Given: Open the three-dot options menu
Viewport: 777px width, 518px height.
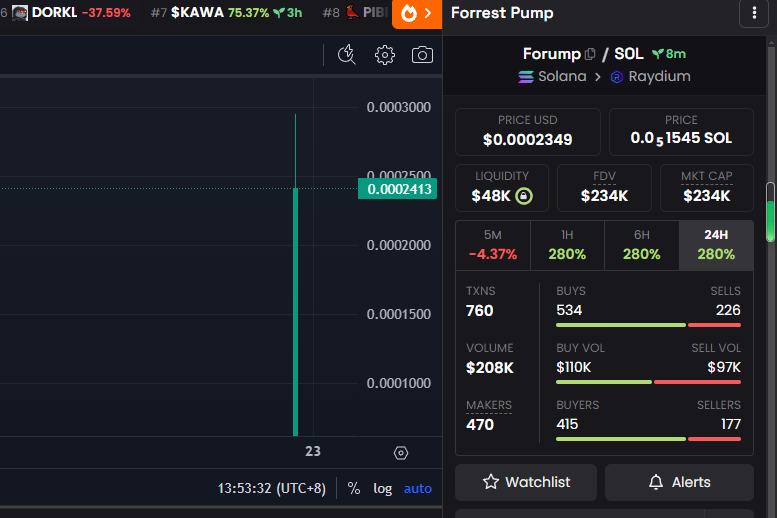Looking at the screenshot, I should (x=754, y=13).
